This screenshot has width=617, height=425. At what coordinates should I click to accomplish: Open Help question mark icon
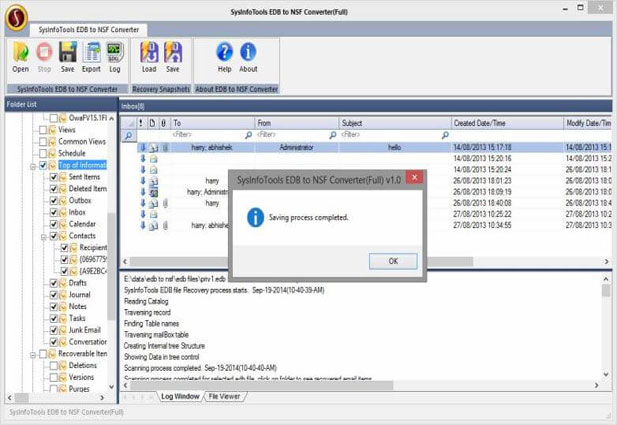pos(224,52)
